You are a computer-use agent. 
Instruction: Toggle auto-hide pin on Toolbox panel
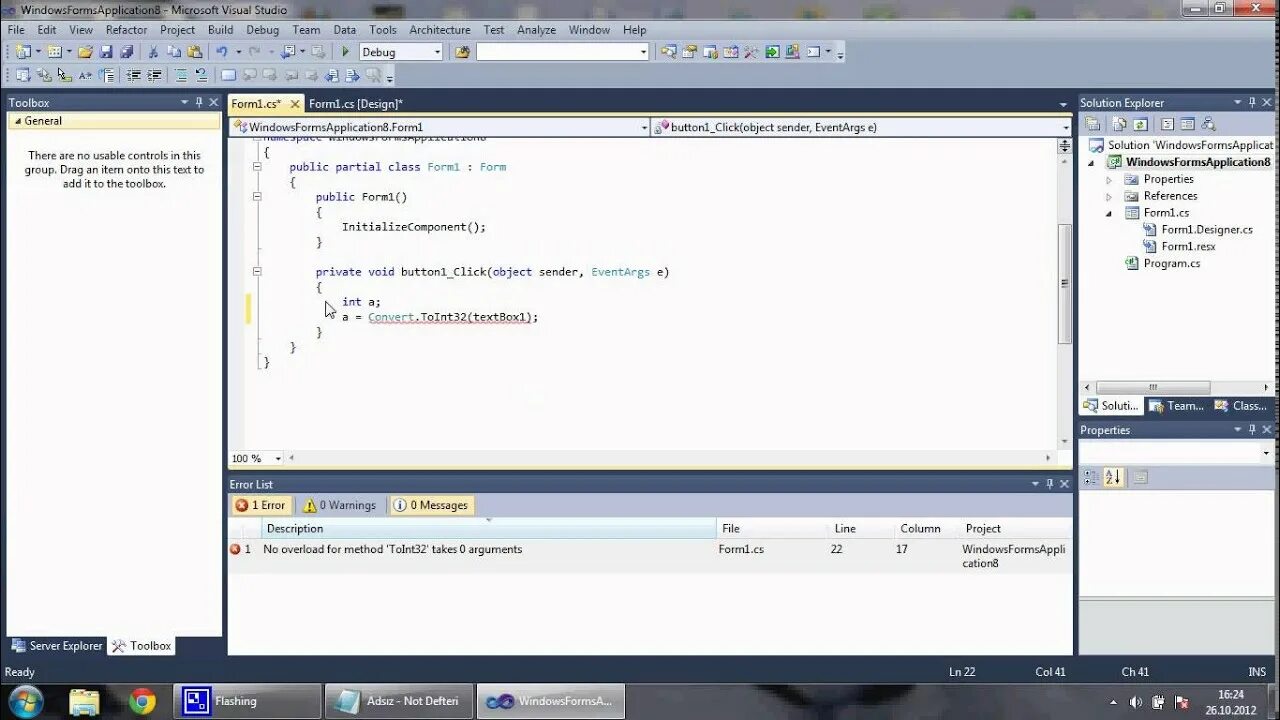[199, 102]
